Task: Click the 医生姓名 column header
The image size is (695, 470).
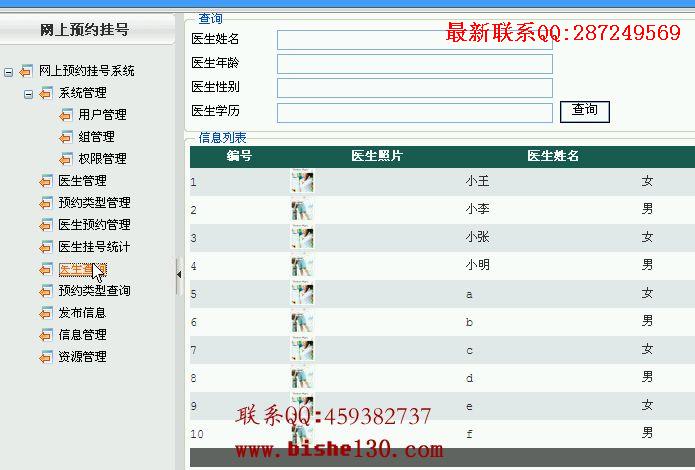Action: (x=553, y=156)
